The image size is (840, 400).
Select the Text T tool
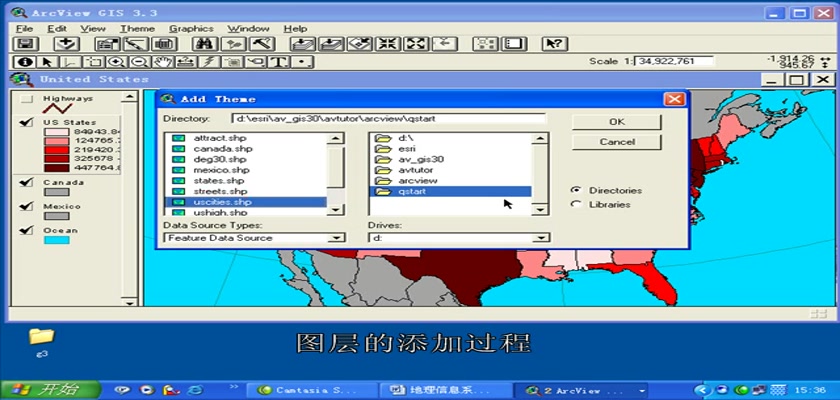278,62
